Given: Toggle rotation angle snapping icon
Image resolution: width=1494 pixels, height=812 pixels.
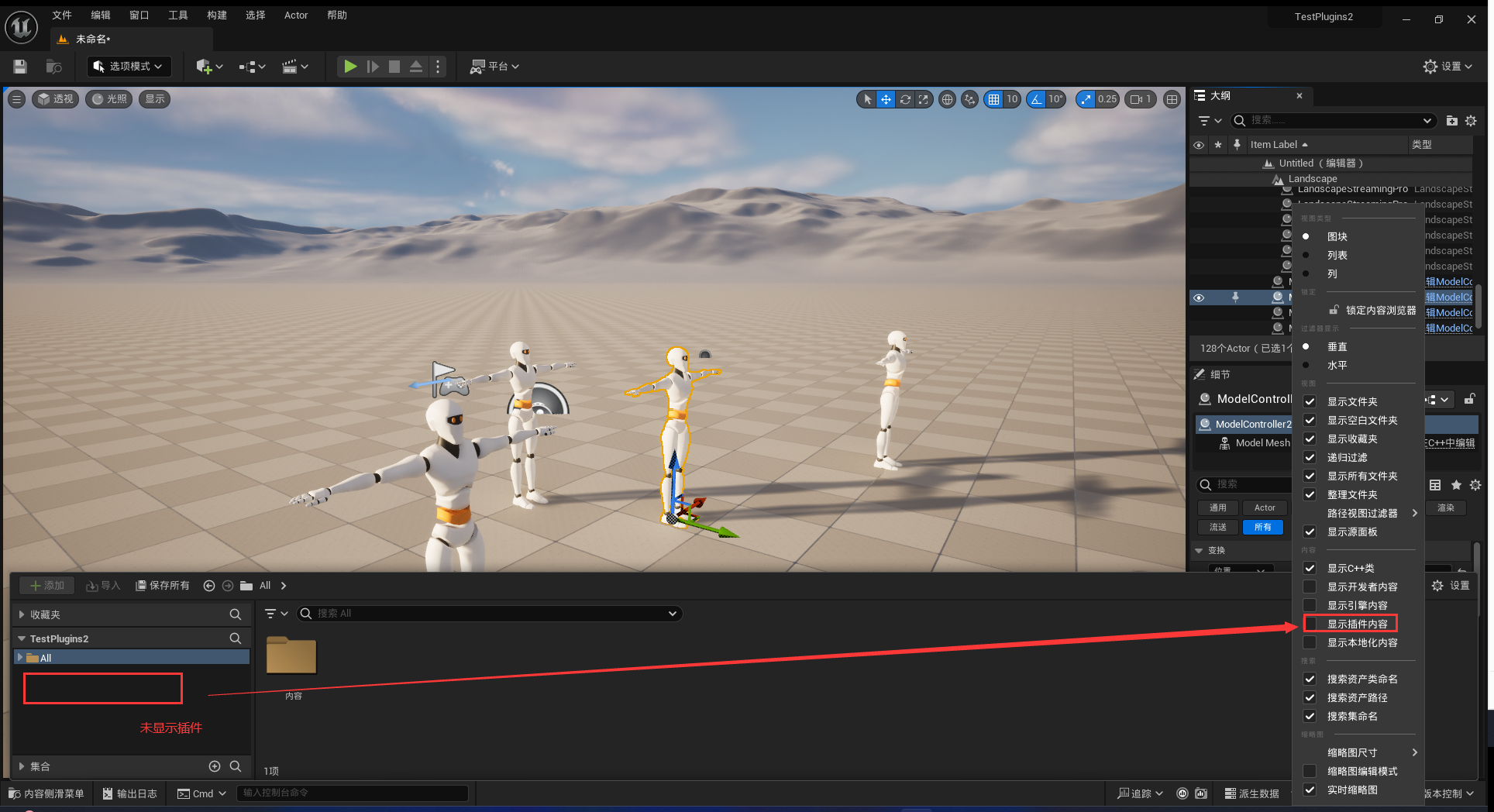Looking at the screenshot, I should click(x=1036, y=99).
